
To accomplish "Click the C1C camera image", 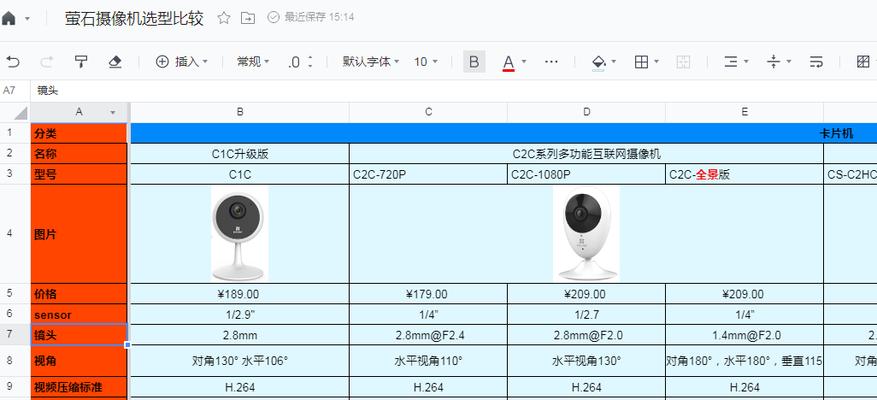I will [x=239, y=233].
